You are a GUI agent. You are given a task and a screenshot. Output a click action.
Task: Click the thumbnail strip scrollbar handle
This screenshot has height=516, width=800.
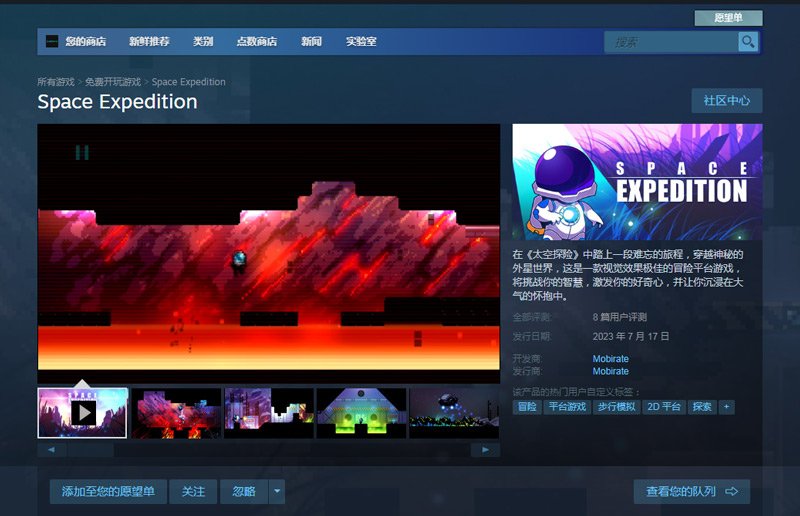coord(90,450)
